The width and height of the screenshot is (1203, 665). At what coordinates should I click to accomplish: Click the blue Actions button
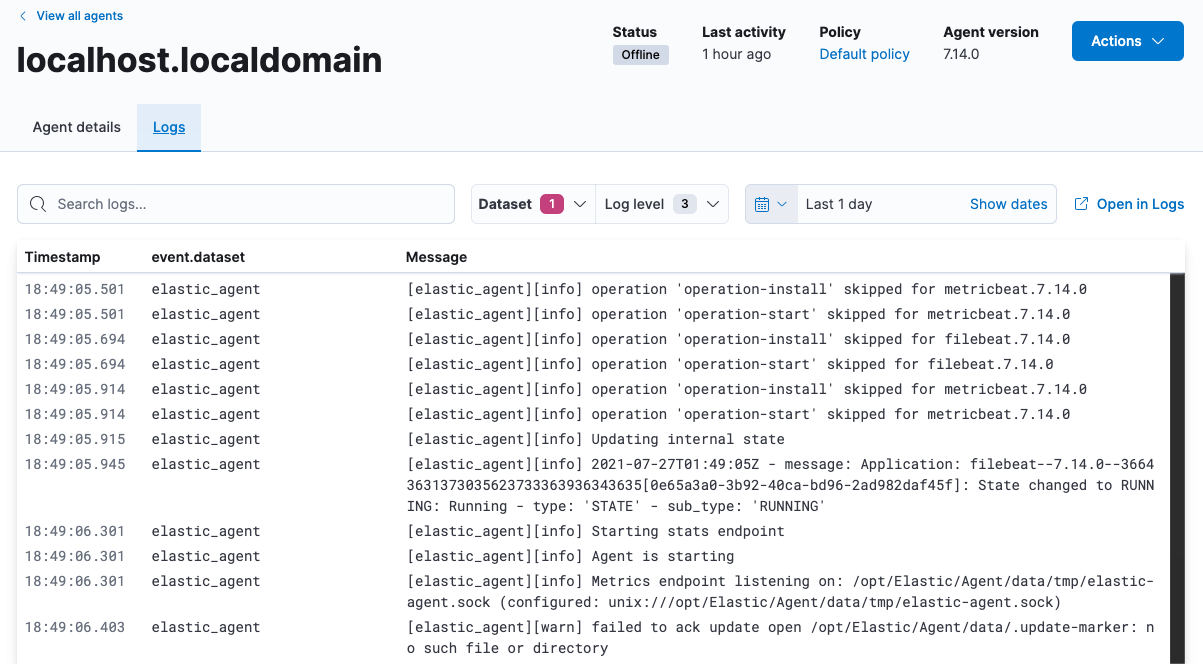click(x=1127, y=41)
